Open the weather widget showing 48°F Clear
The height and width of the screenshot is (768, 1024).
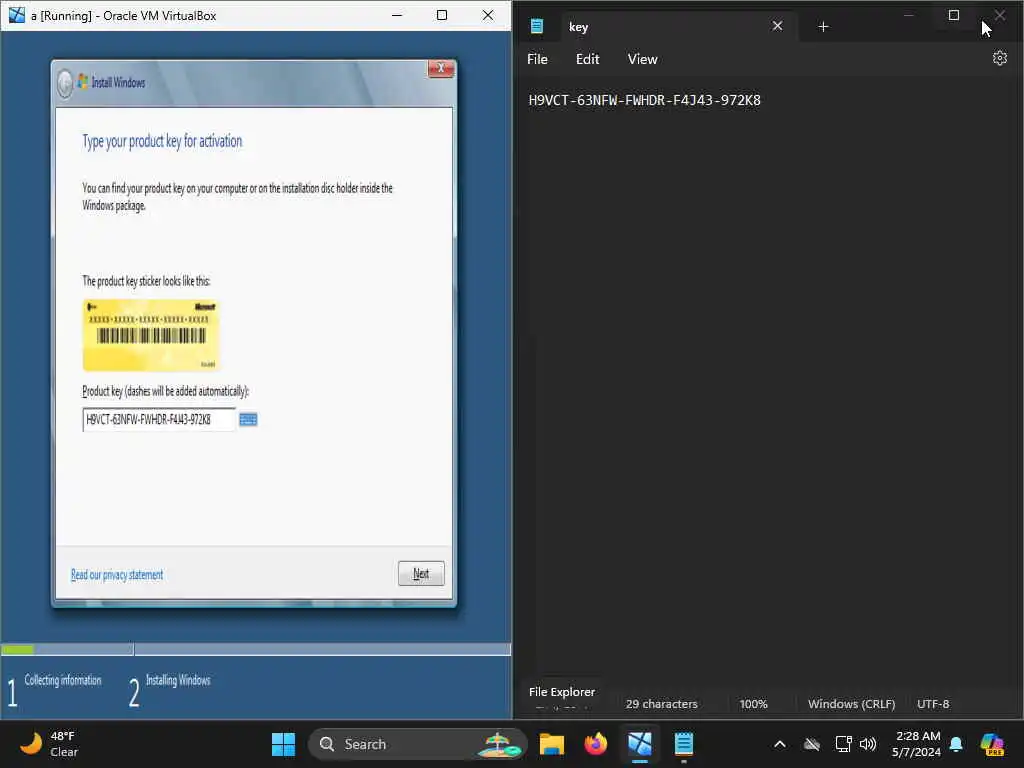coord(49,744)
